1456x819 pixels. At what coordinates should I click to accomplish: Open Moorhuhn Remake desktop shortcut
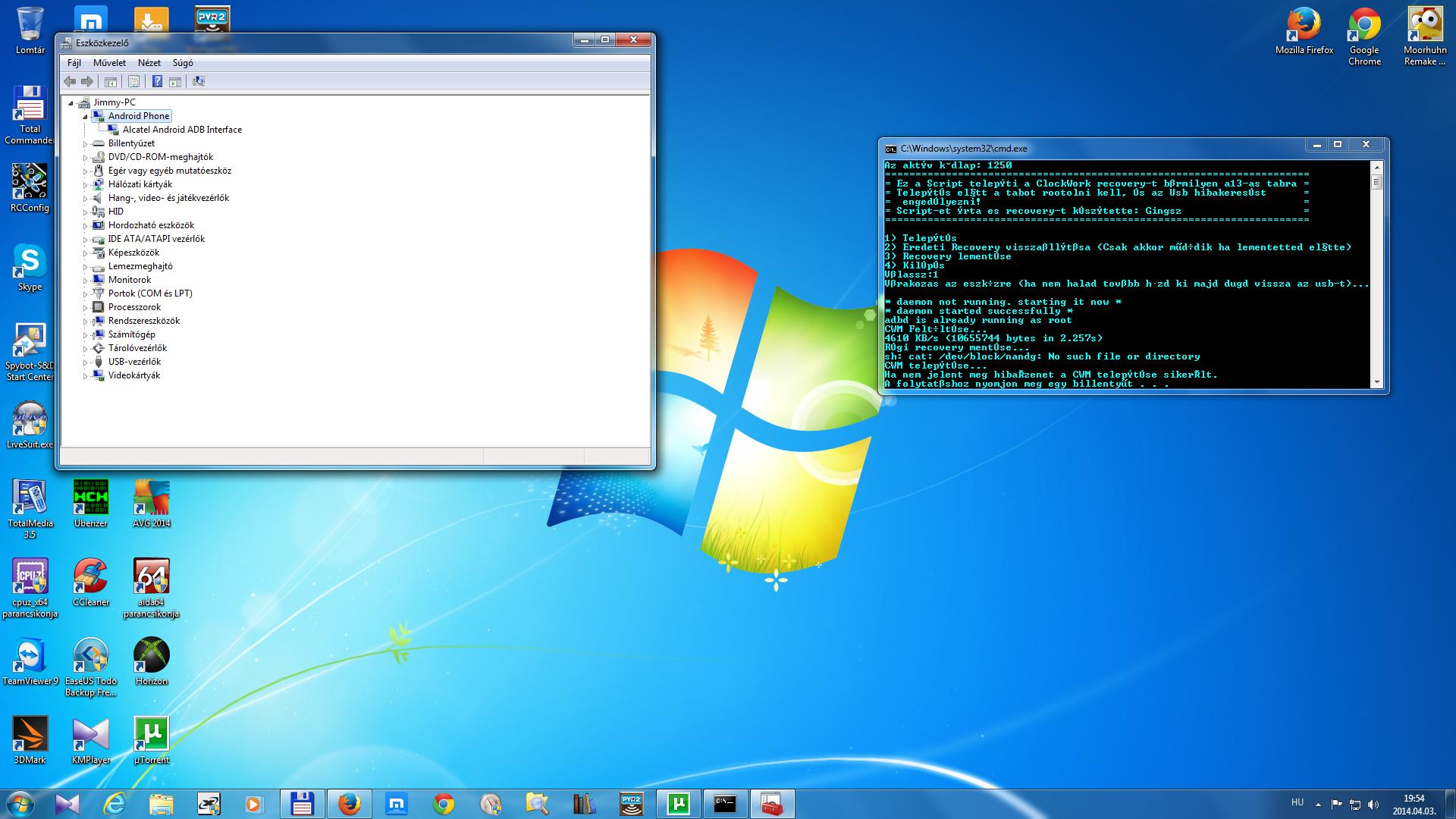[x=1425, y=36]
